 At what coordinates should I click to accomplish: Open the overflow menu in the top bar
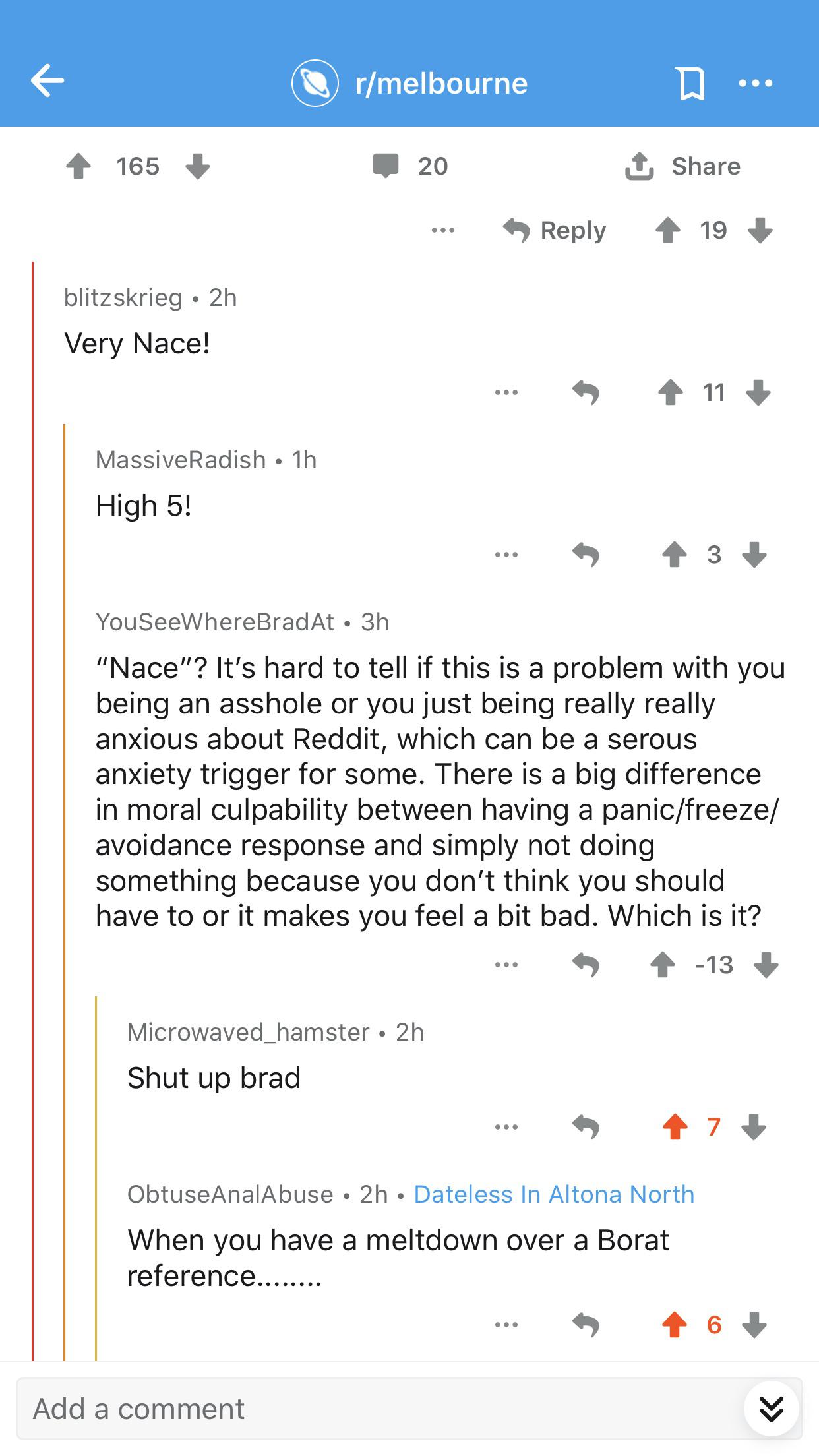click(756, 82)
